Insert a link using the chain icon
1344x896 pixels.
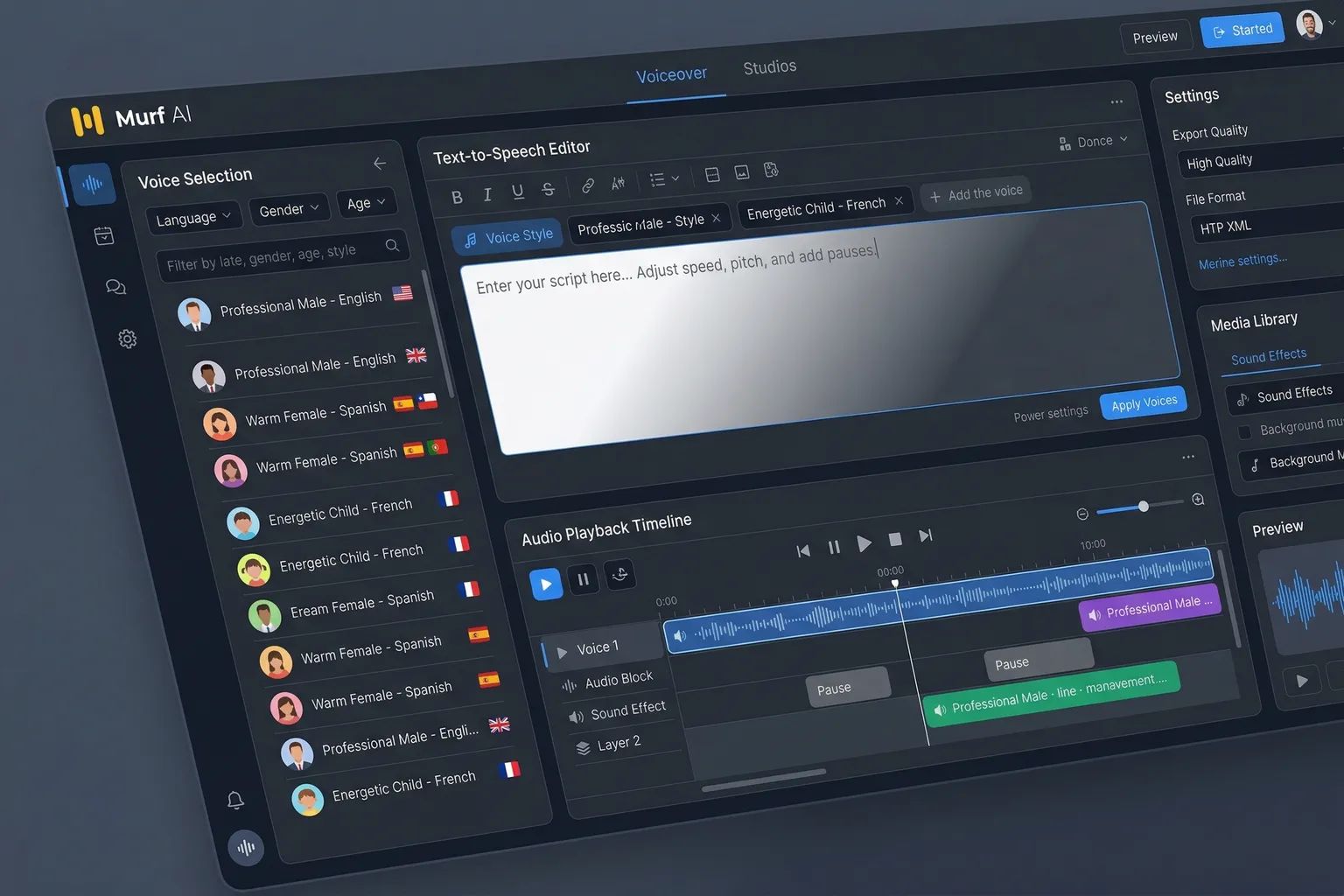(588, 185)
